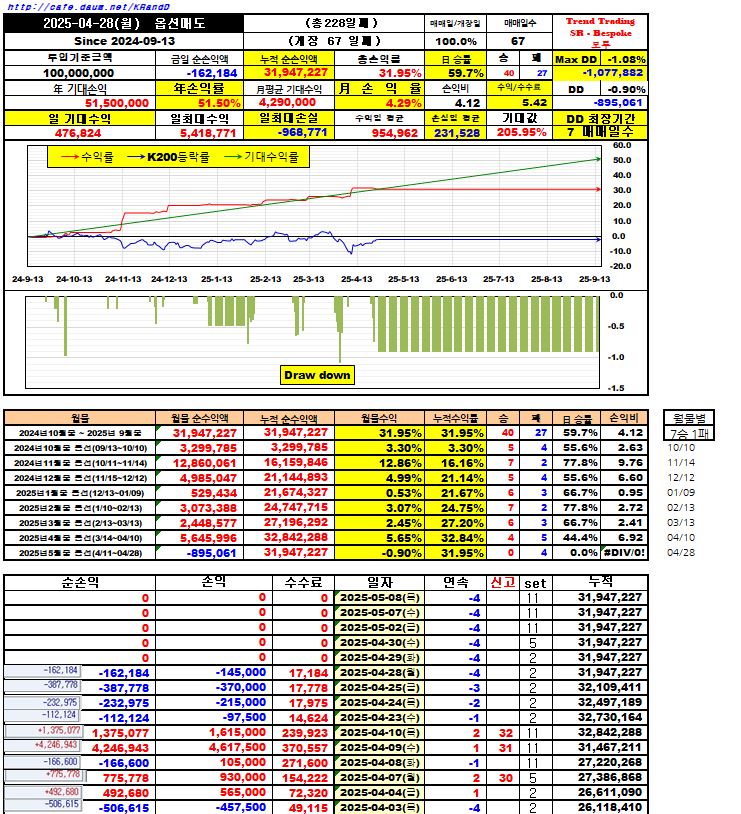Select the 04/28 expiry date side label

click(x=681, y=552)
